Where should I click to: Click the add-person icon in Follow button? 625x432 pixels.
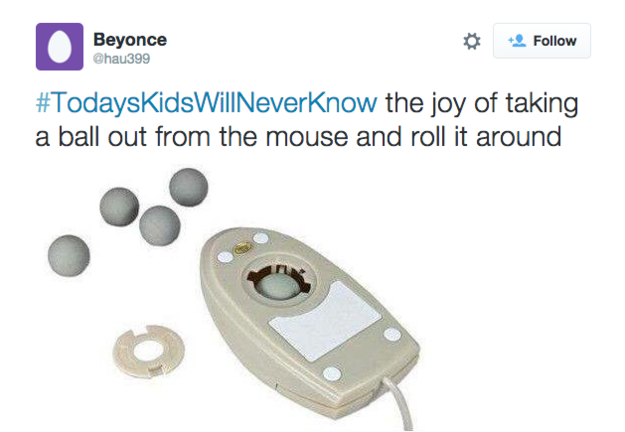(517, 41)
